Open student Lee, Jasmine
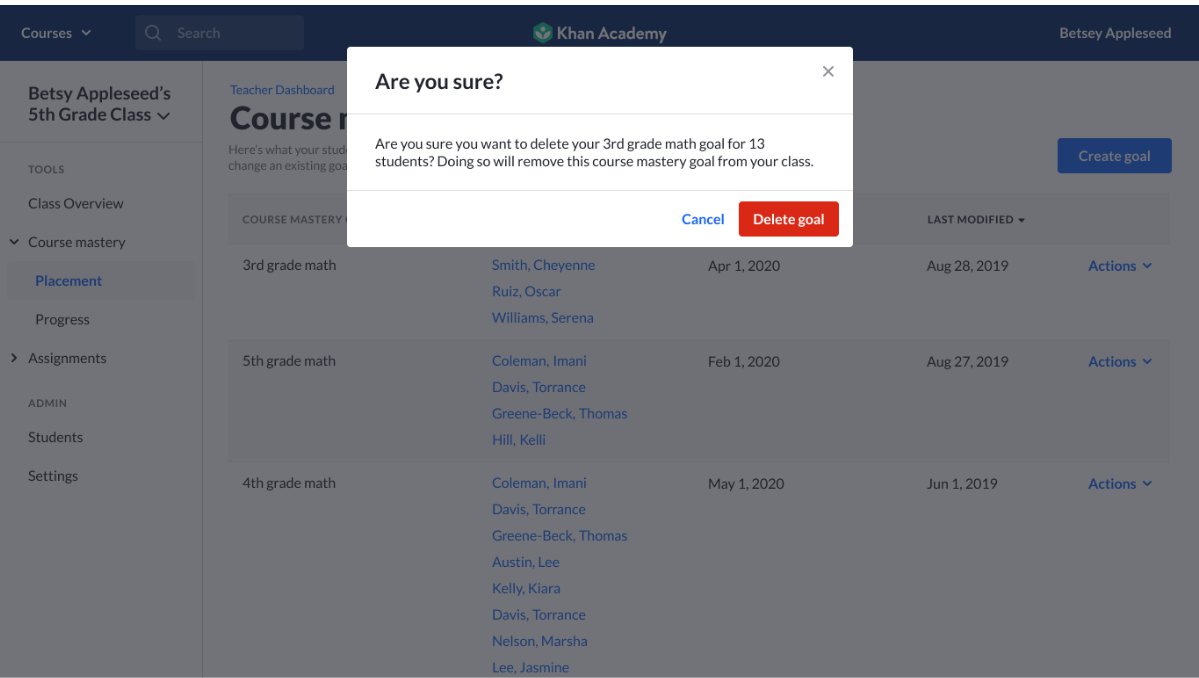Screen dimensions: 1199x678 (530, 667)
